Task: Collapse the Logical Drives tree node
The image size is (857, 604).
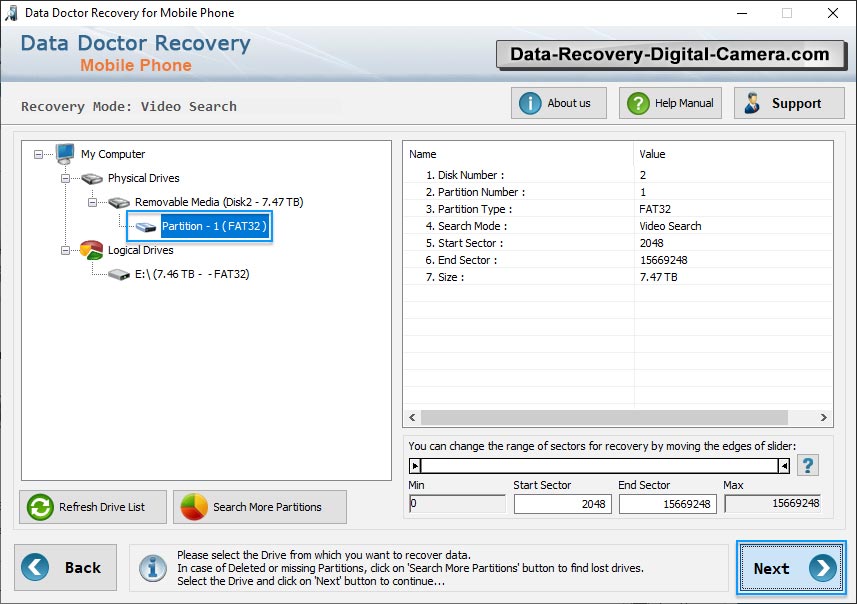Action: click(65, 250)
